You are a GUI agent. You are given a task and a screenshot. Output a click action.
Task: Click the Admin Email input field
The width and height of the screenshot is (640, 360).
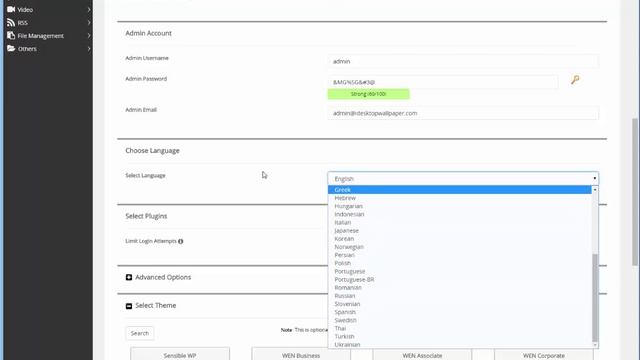(x=463, y=113)
